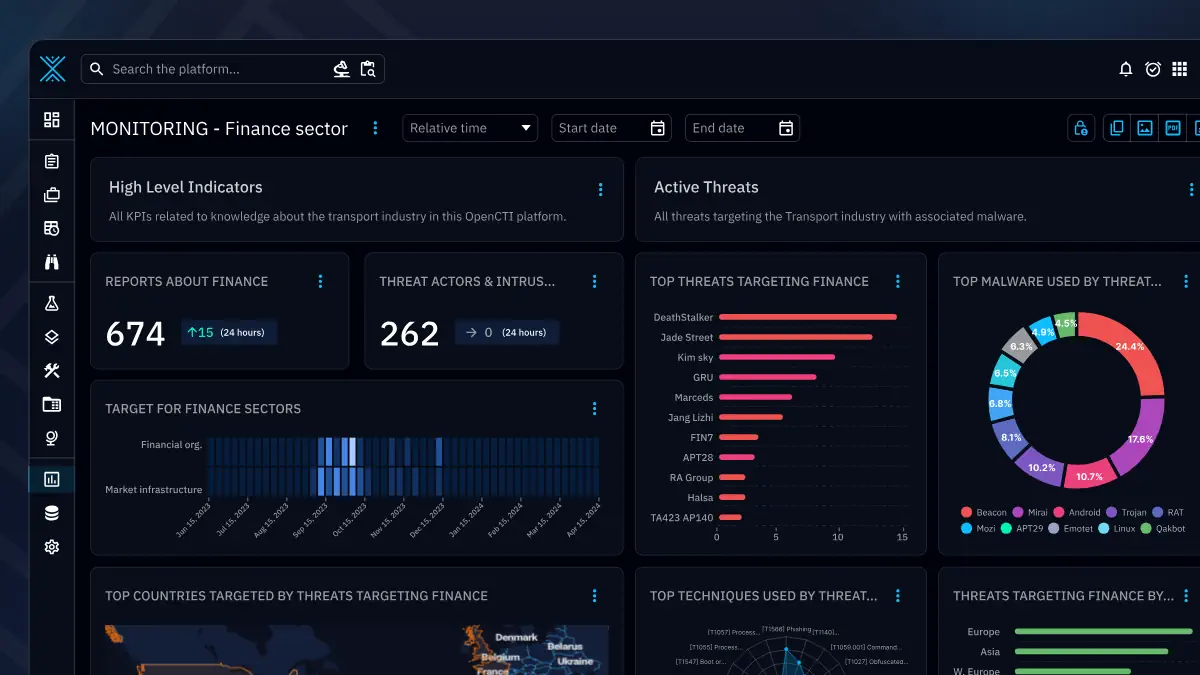The image size is (1200, 675).
Task: Open settings gear in sidebar
Action: pos(52,547)
